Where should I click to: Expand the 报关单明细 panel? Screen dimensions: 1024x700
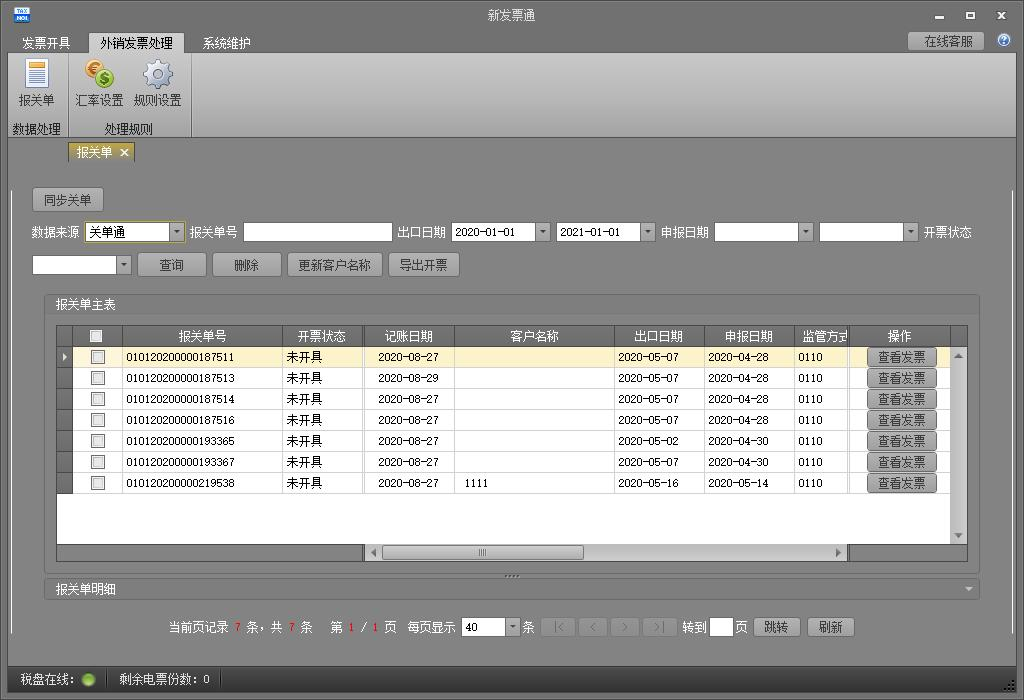[x=968, y=589]
